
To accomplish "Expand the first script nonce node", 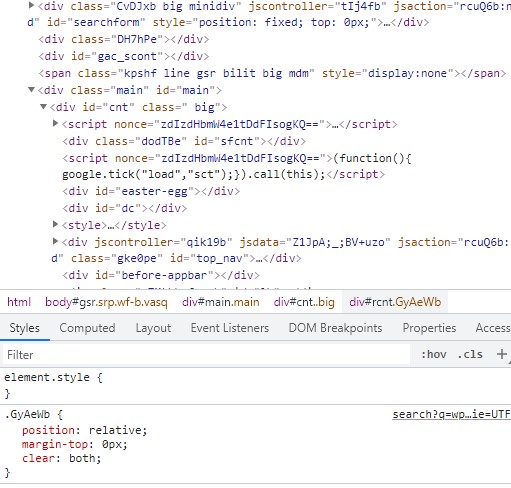I will click(56, 124).
